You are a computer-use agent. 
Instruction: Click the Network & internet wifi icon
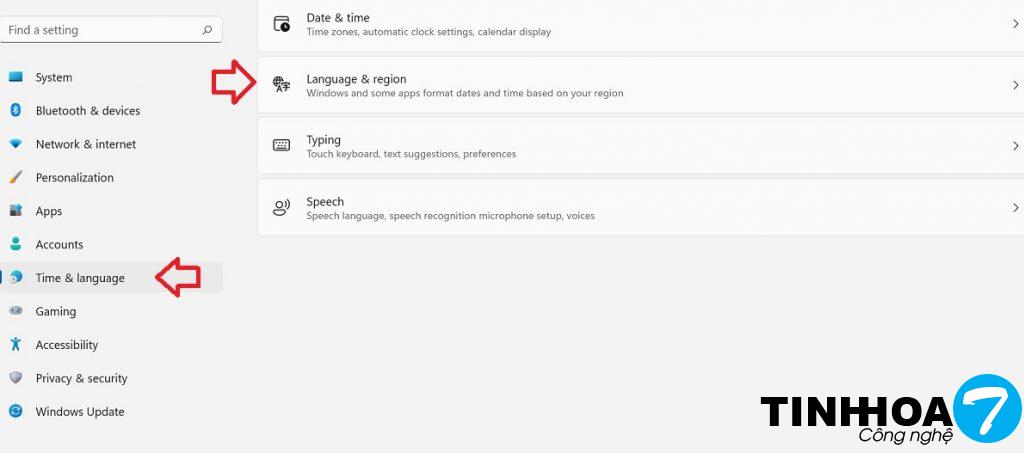(15, 144)
